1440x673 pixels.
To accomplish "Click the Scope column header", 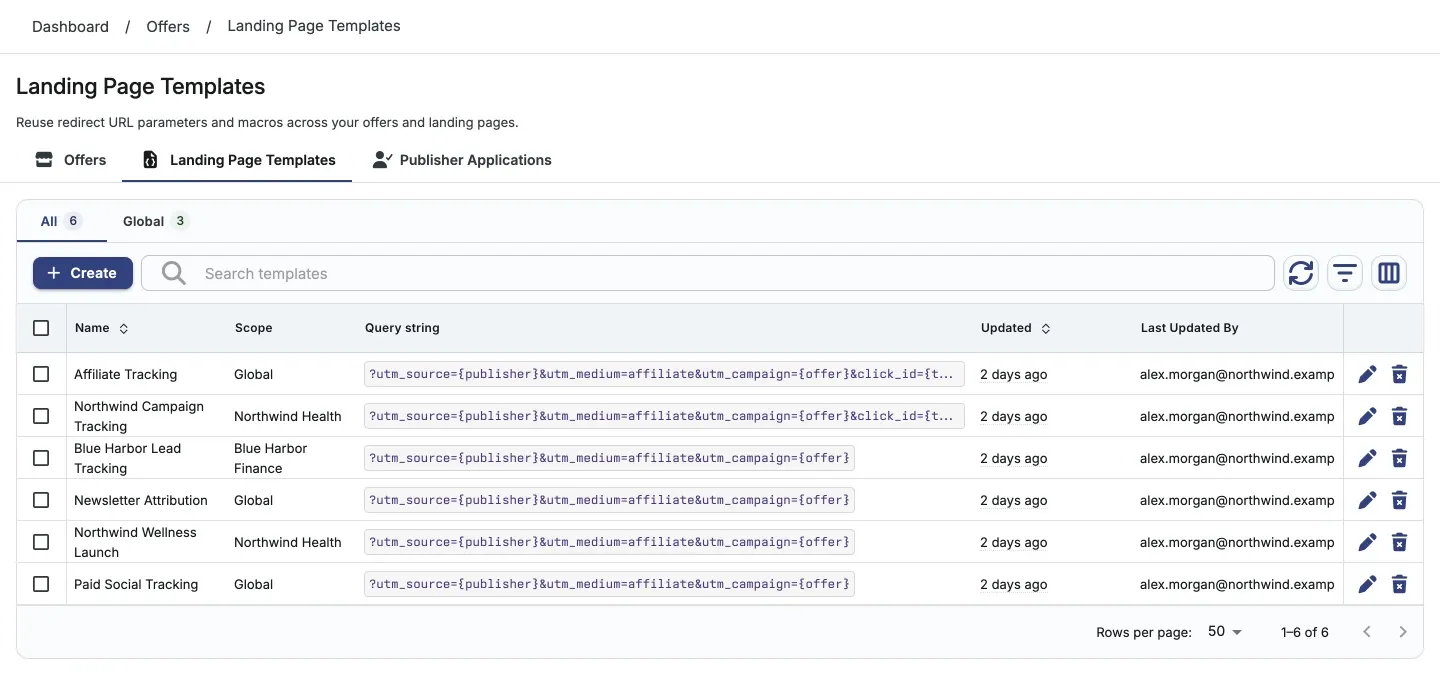I will click(254, 328).
